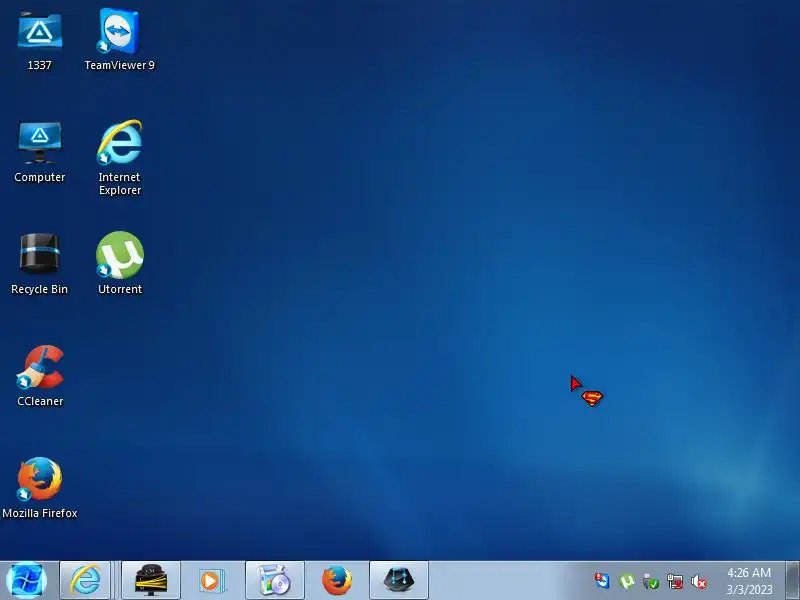Click the muted volume tray icon

click(699, 581)
